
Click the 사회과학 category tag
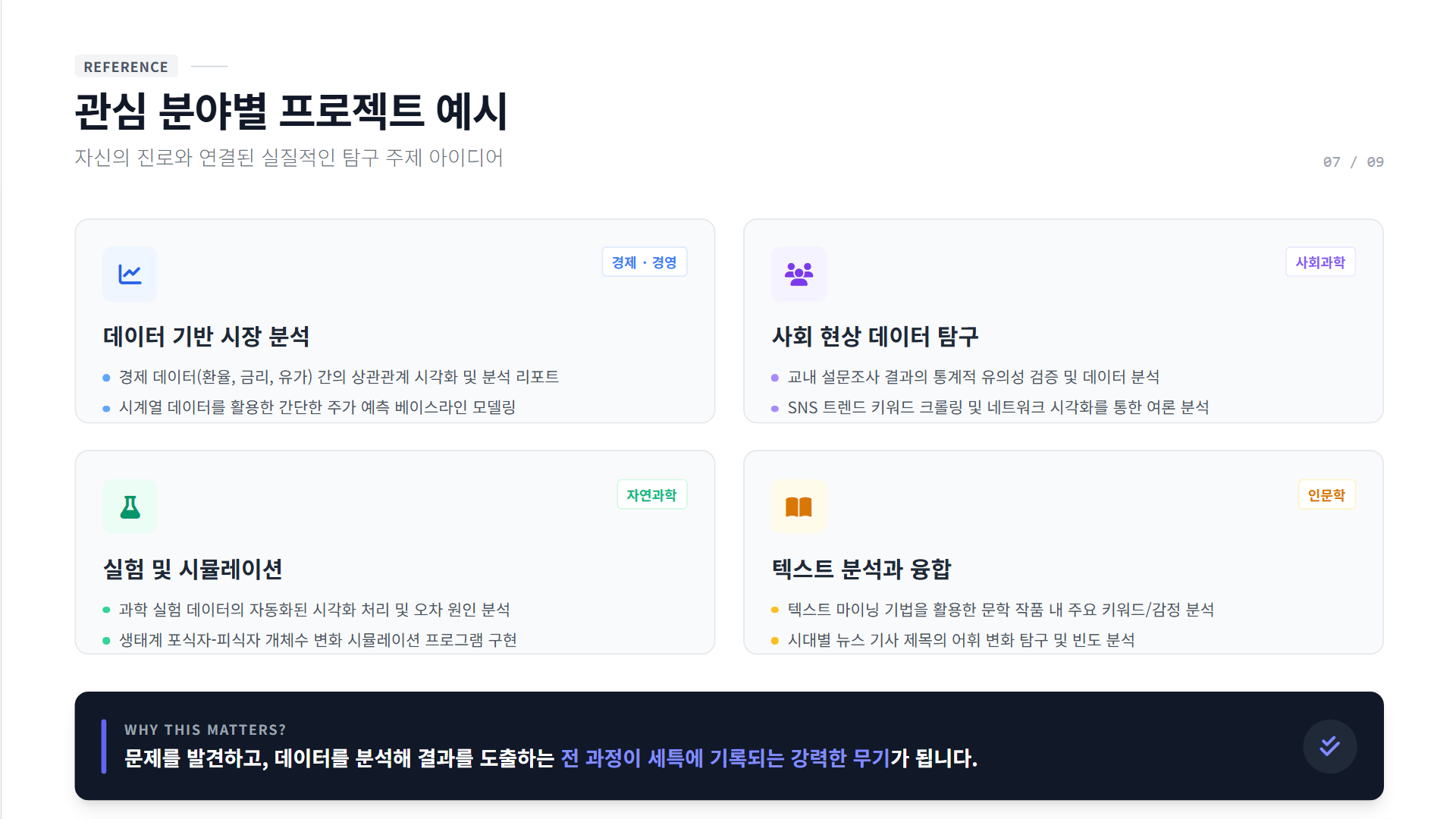click(1319, 262)
